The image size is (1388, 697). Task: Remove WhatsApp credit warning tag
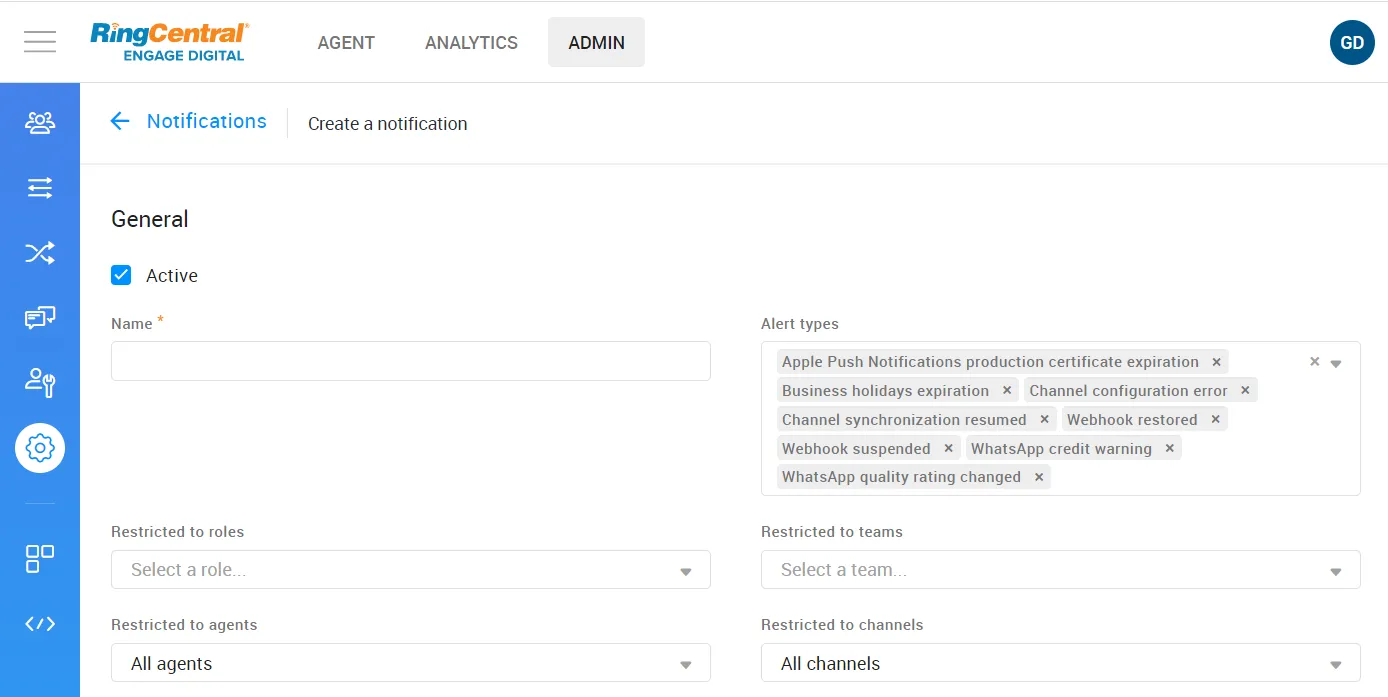point(1170,449)
